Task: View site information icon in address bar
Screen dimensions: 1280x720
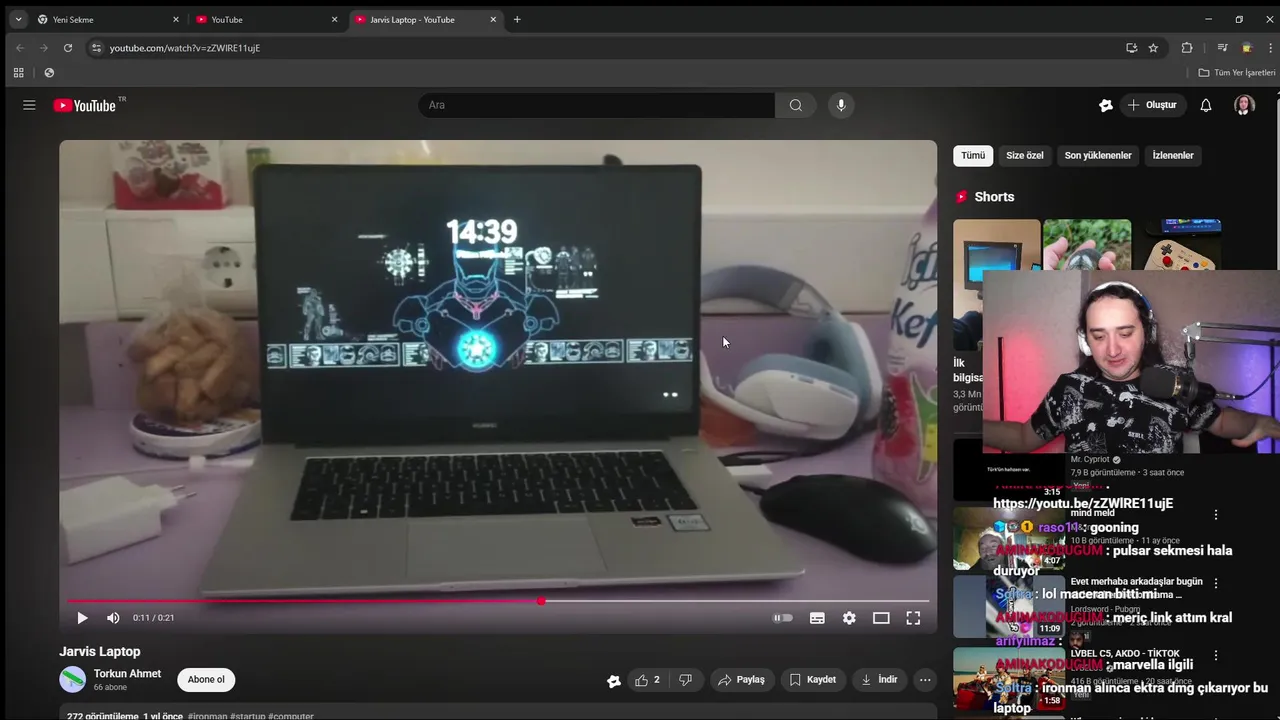Action: (96, 48)
